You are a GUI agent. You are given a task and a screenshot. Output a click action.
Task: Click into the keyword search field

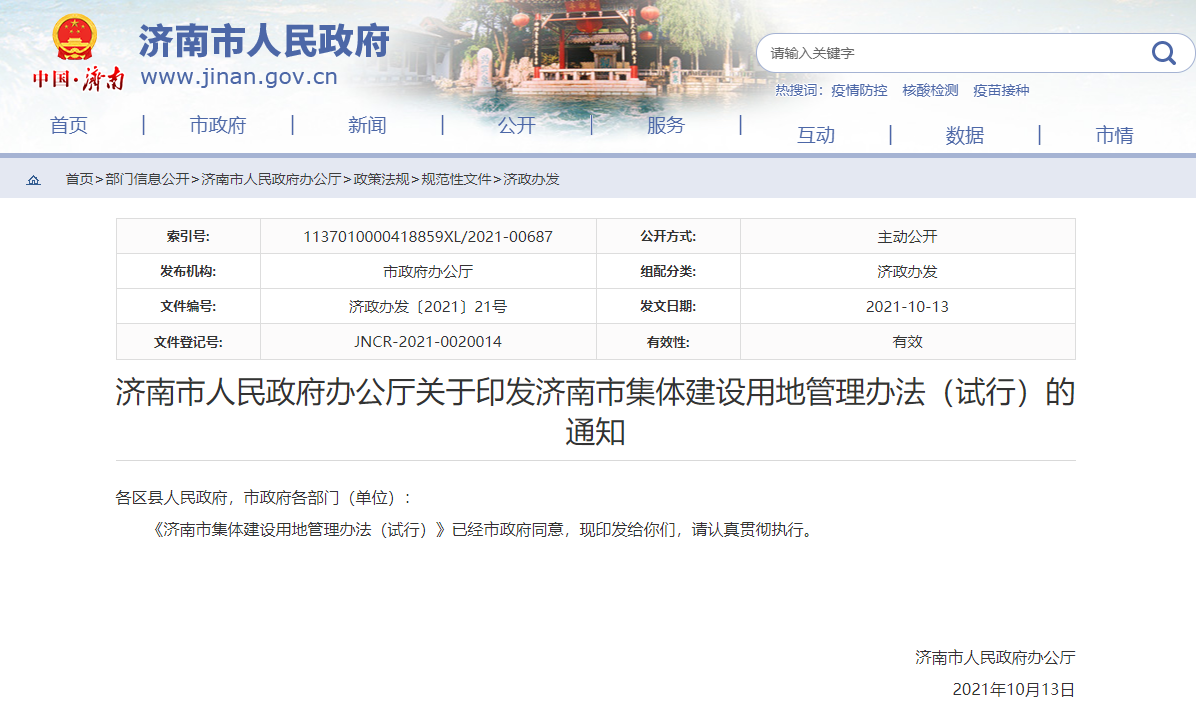(x=950, y=53)
